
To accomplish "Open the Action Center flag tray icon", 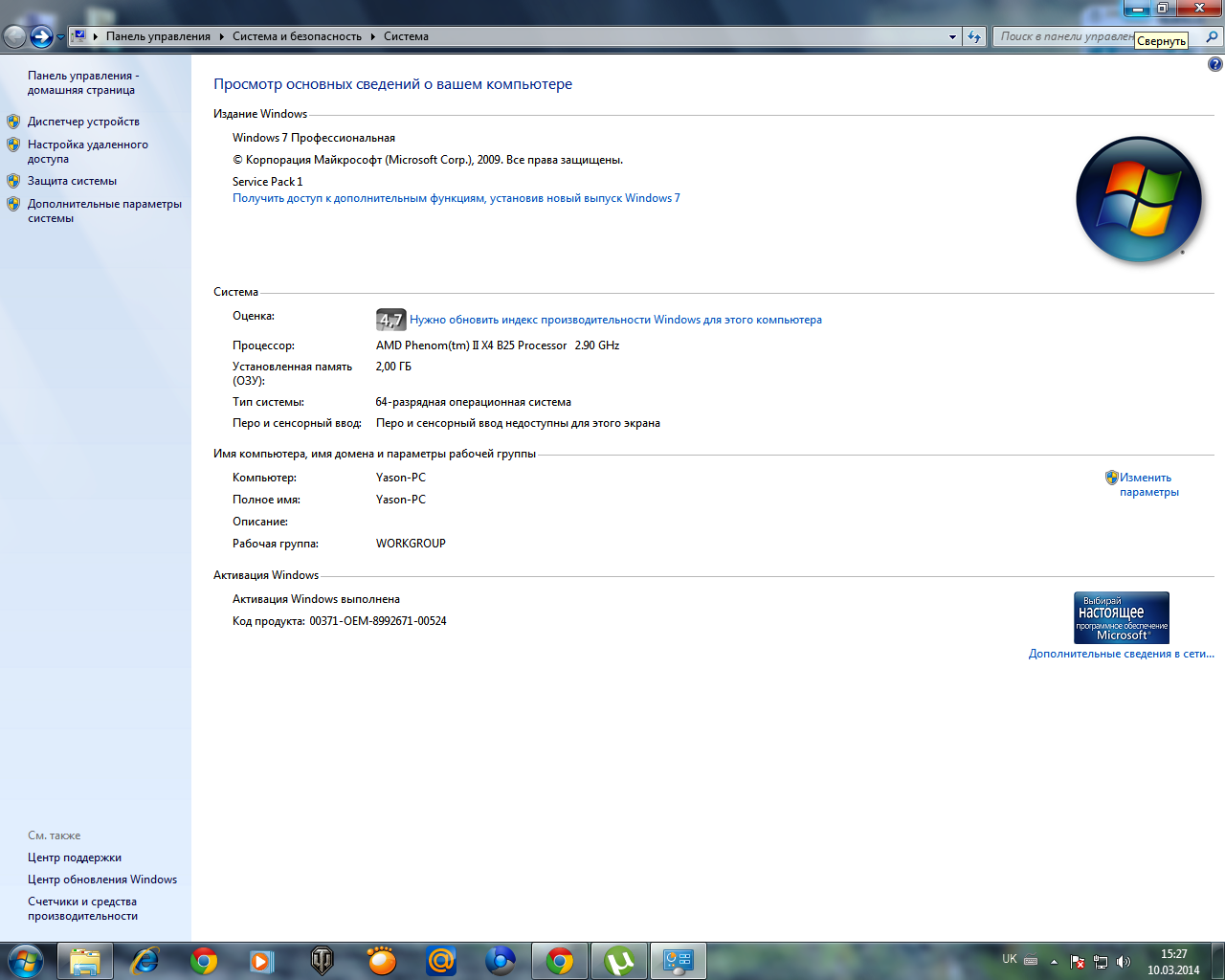I will 1078,962.
